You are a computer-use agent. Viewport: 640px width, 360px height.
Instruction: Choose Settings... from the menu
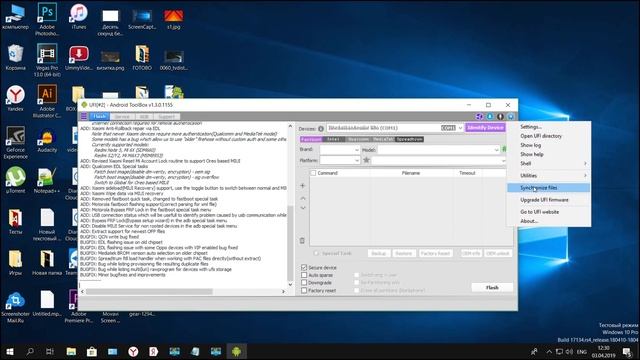[x=549, y=127]
